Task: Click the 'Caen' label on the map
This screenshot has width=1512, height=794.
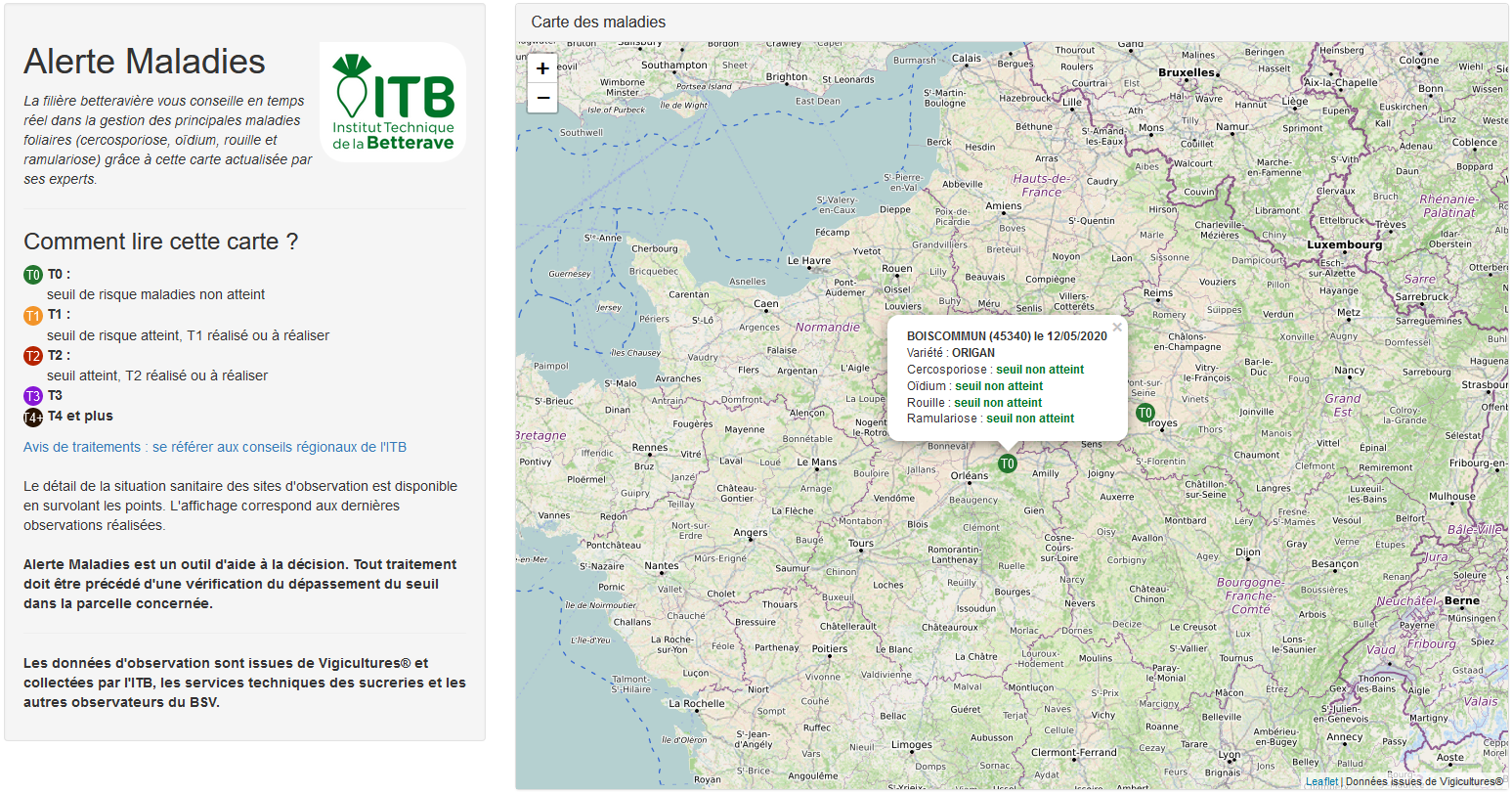Action: point(766,304)
